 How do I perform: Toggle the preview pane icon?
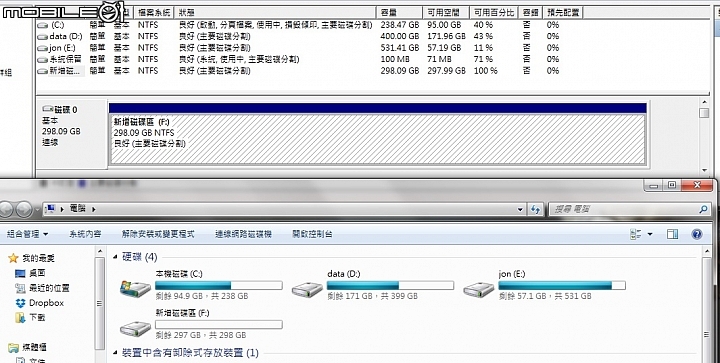(x=672, y=235)
